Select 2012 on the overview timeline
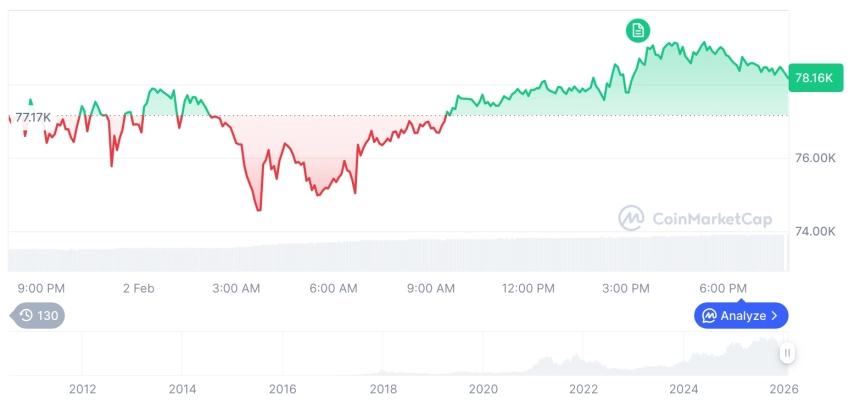860x401 pixels. pos(82,388)
